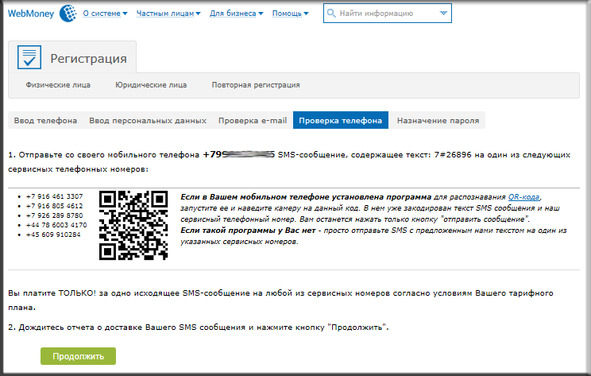Open the Помощь menu
This screenshot has width=591, height=376.
click(290, 14)
